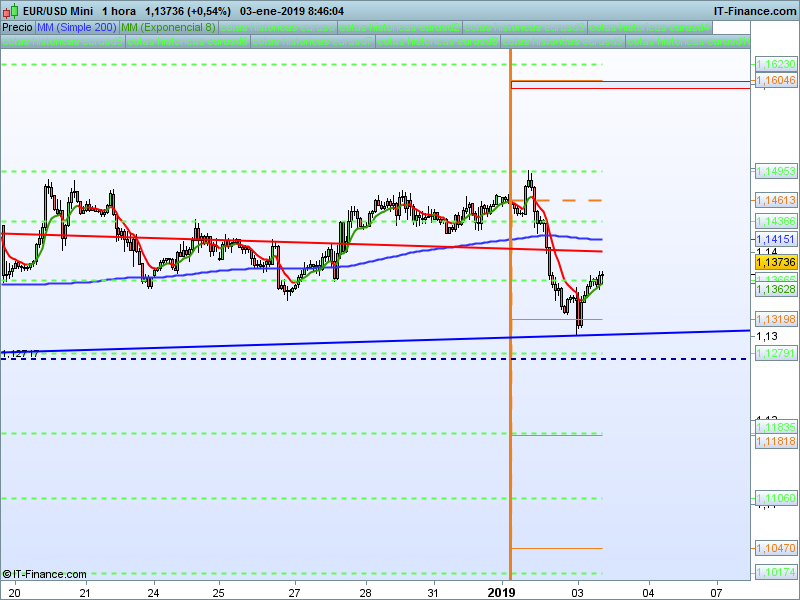
Task: Select the cotas historicas eurusd8 label
Action: click(438, 41)
